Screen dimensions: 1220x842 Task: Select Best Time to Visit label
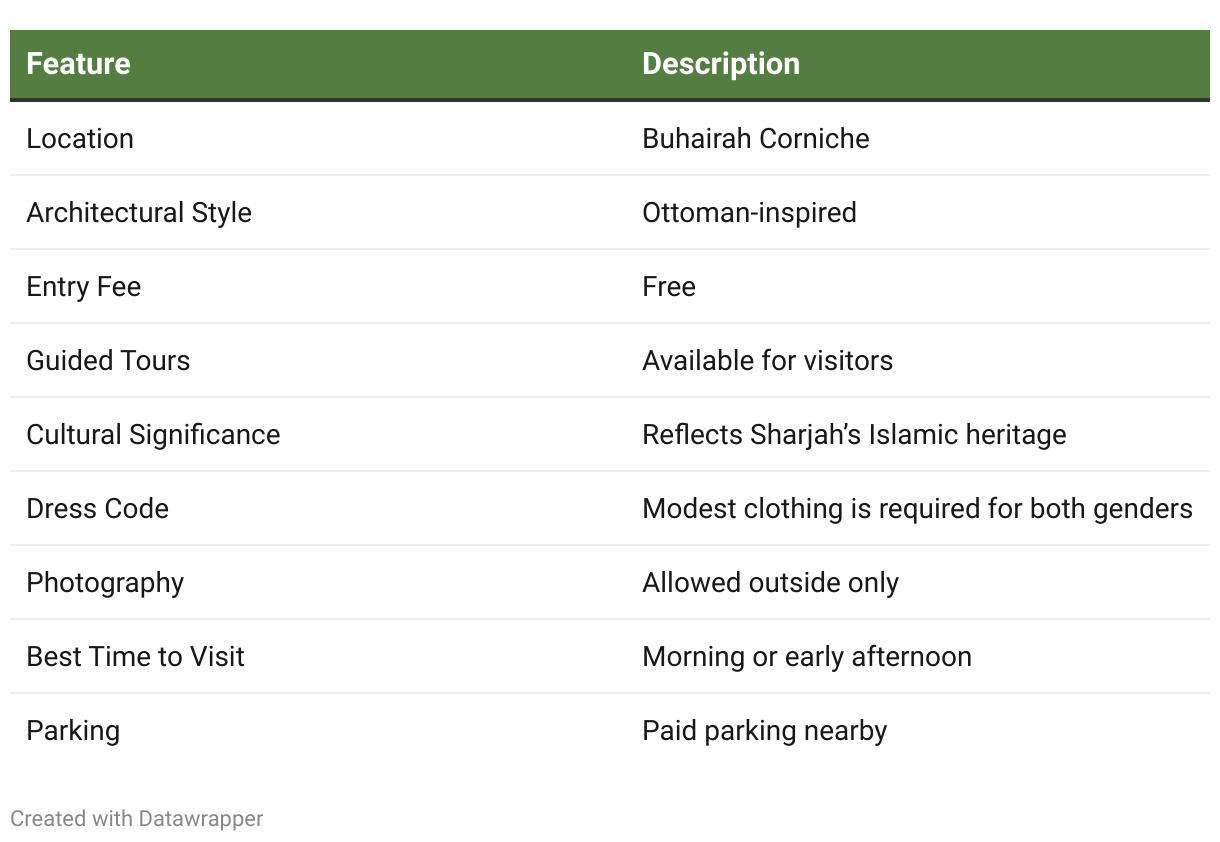point(135,657)
